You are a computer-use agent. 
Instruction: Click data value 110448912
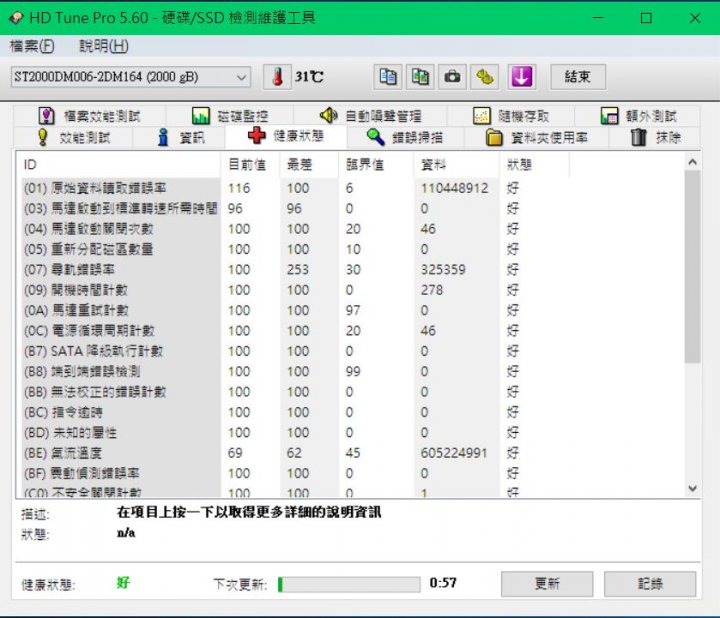click(454, 188)
